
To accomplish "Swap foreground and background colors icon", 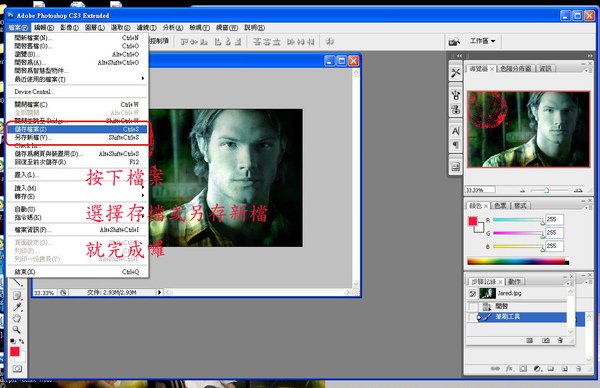I will [x=21, y=341].
